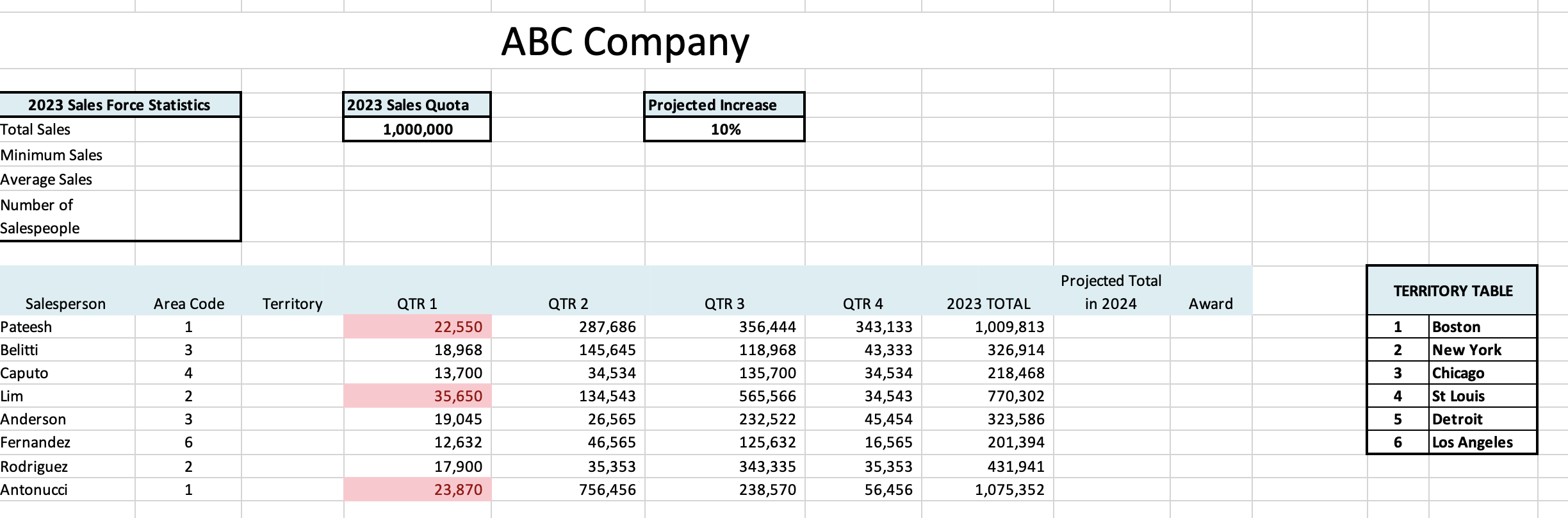Select 2023 total 431,941
Image resolution: width=1568 pixels, height=518 pixels.
click(988, 466)
